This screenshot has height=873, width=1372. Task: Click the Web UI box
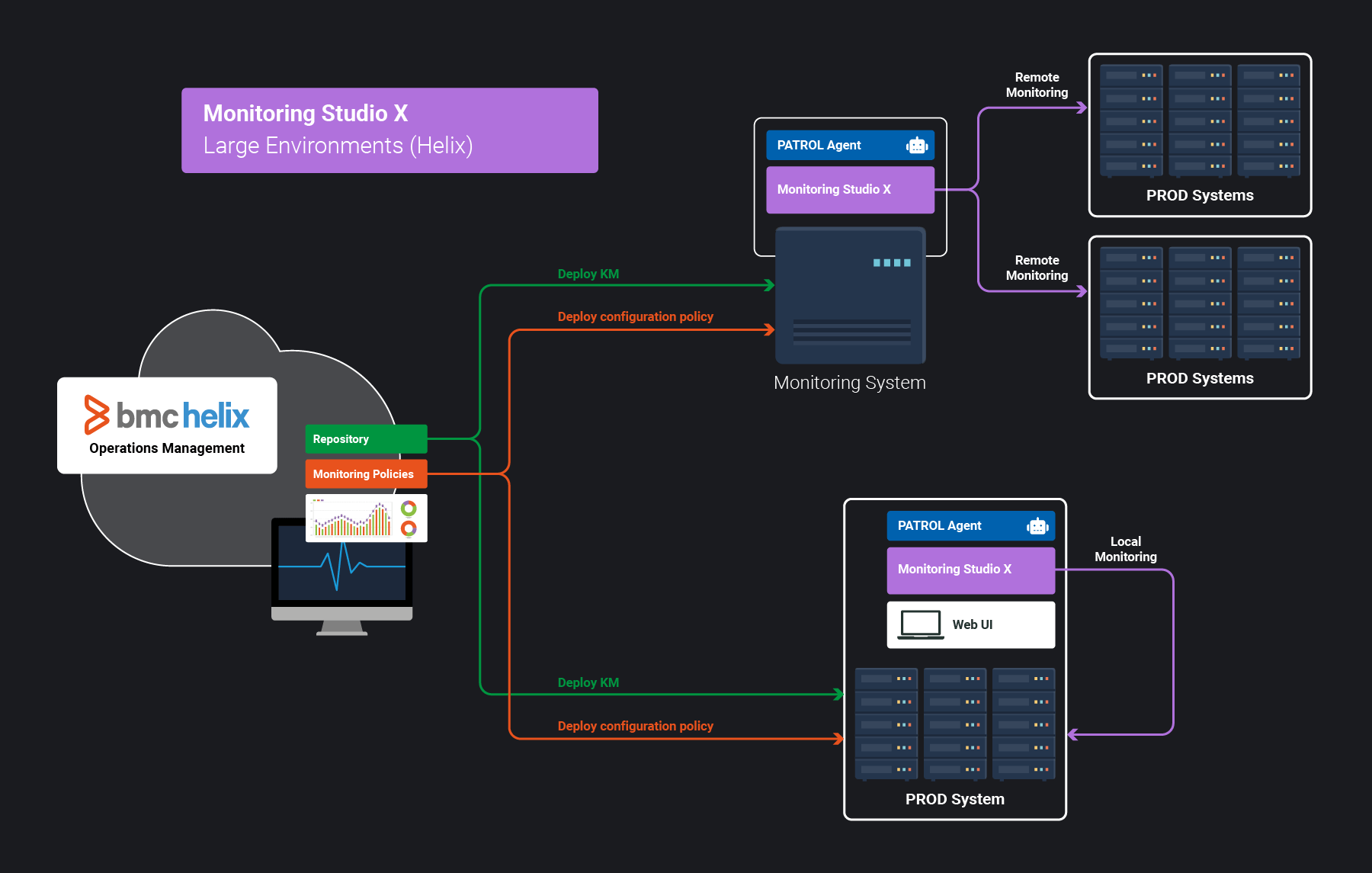[970, 625]
